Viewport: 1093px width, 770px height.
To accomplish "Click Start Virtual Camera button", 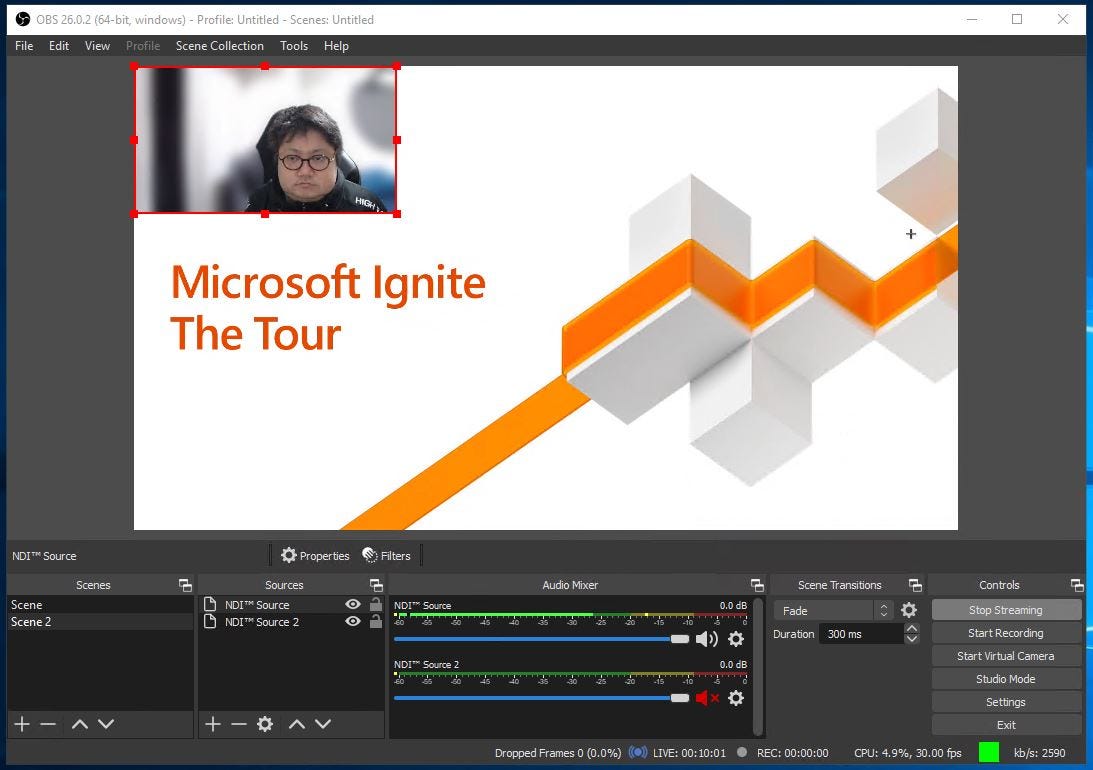I will 1006,656.
